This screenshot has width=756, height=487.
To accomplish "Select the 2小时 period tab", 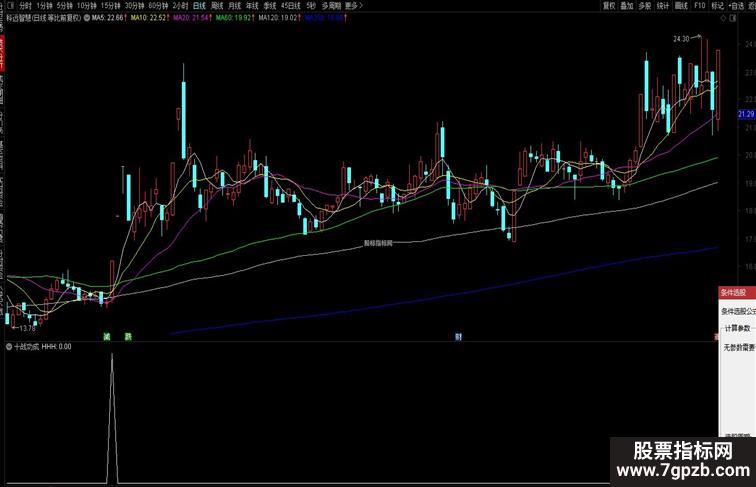I will click(x=180, y=6).
